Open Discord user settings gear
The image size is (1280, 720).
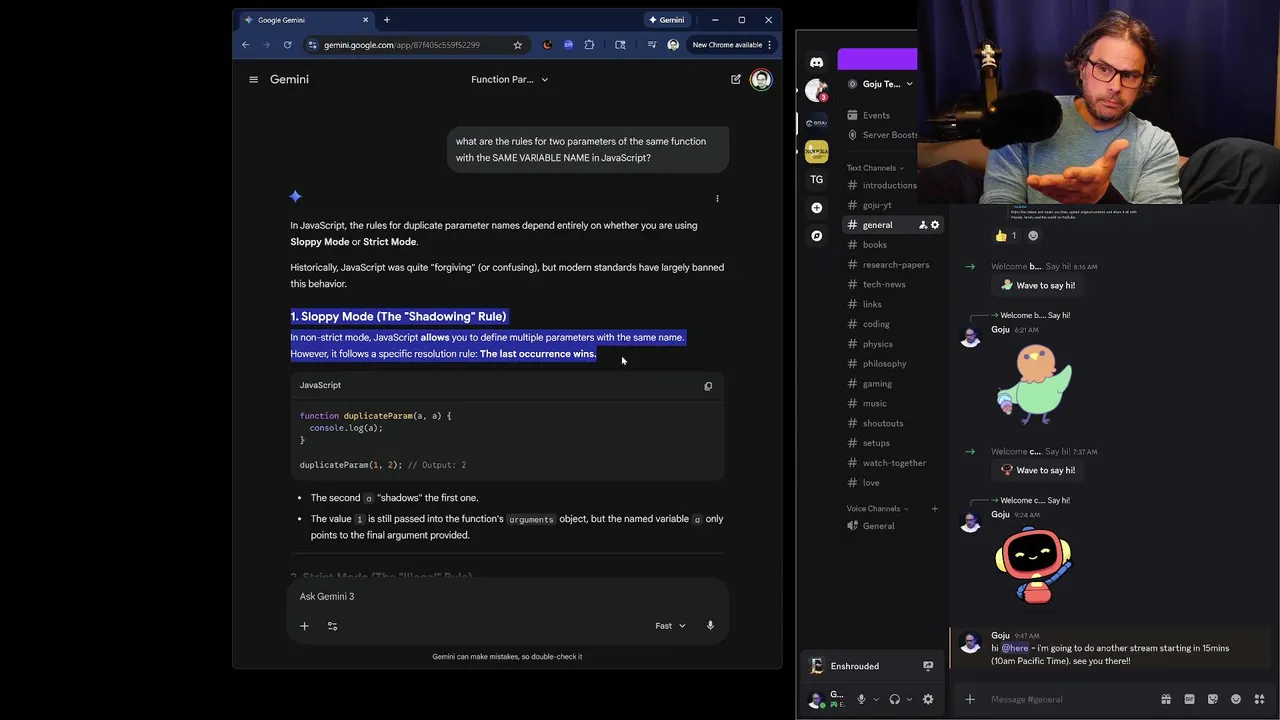928,699
